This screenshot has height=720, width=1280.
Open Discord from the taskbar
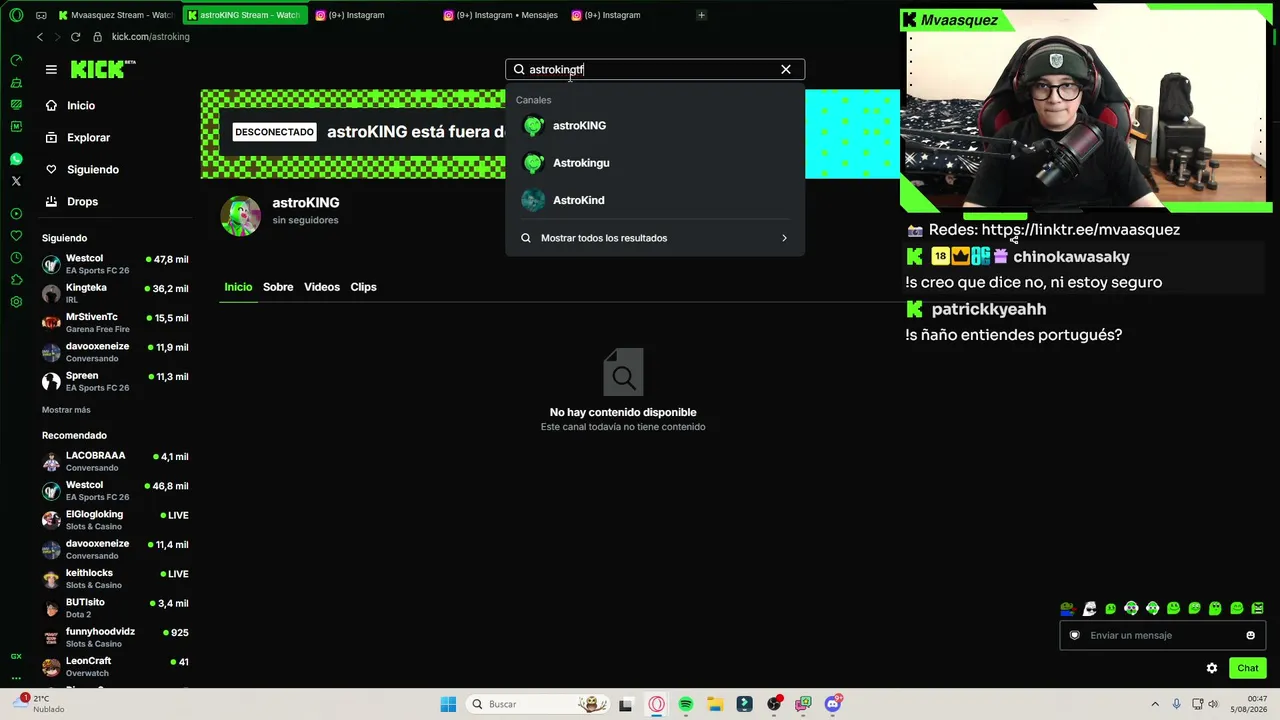(x=833, y=704)
